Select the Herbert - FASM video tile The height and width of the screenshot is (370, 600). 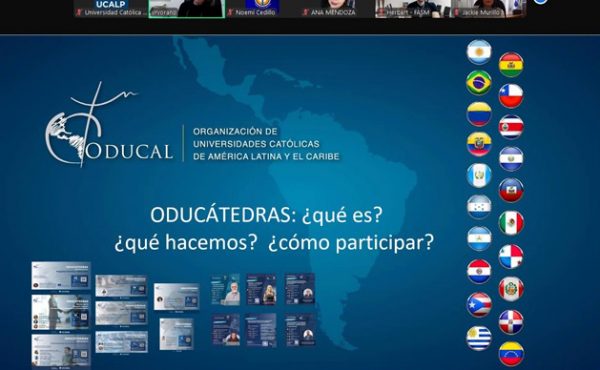tap(412, 8)
